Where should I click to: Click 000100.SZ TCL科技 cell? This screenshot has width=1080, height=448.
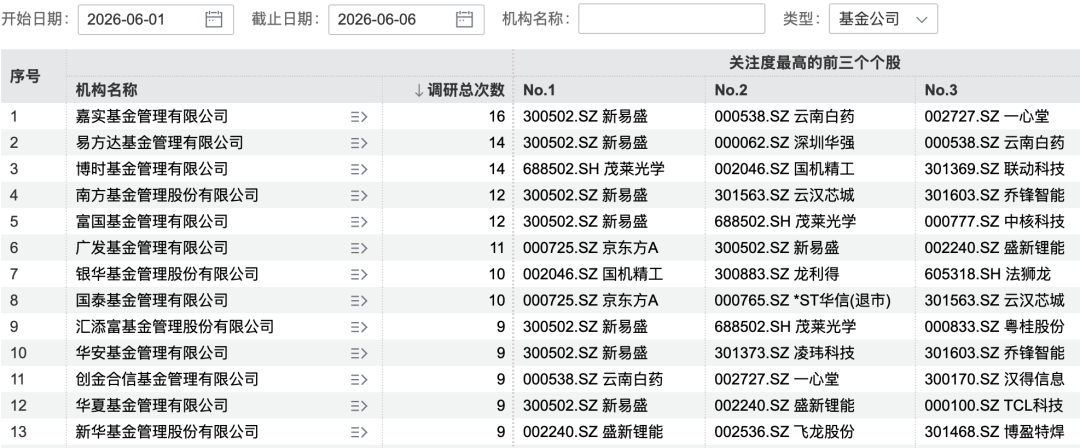click(x=994, y=405)
